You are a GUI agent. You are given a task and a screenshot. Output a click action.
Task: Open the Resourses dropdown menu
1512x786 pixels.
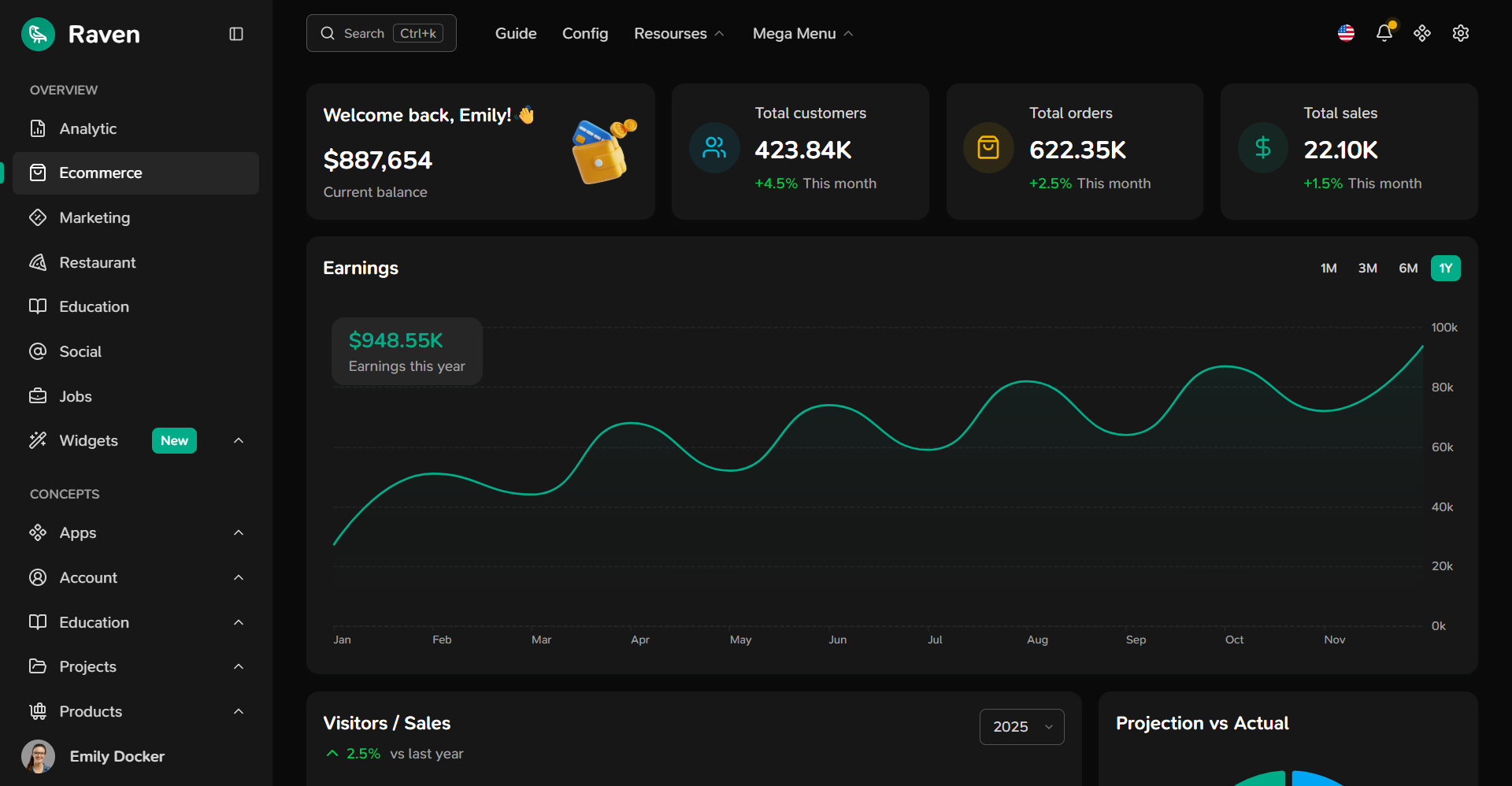point(679,34)
